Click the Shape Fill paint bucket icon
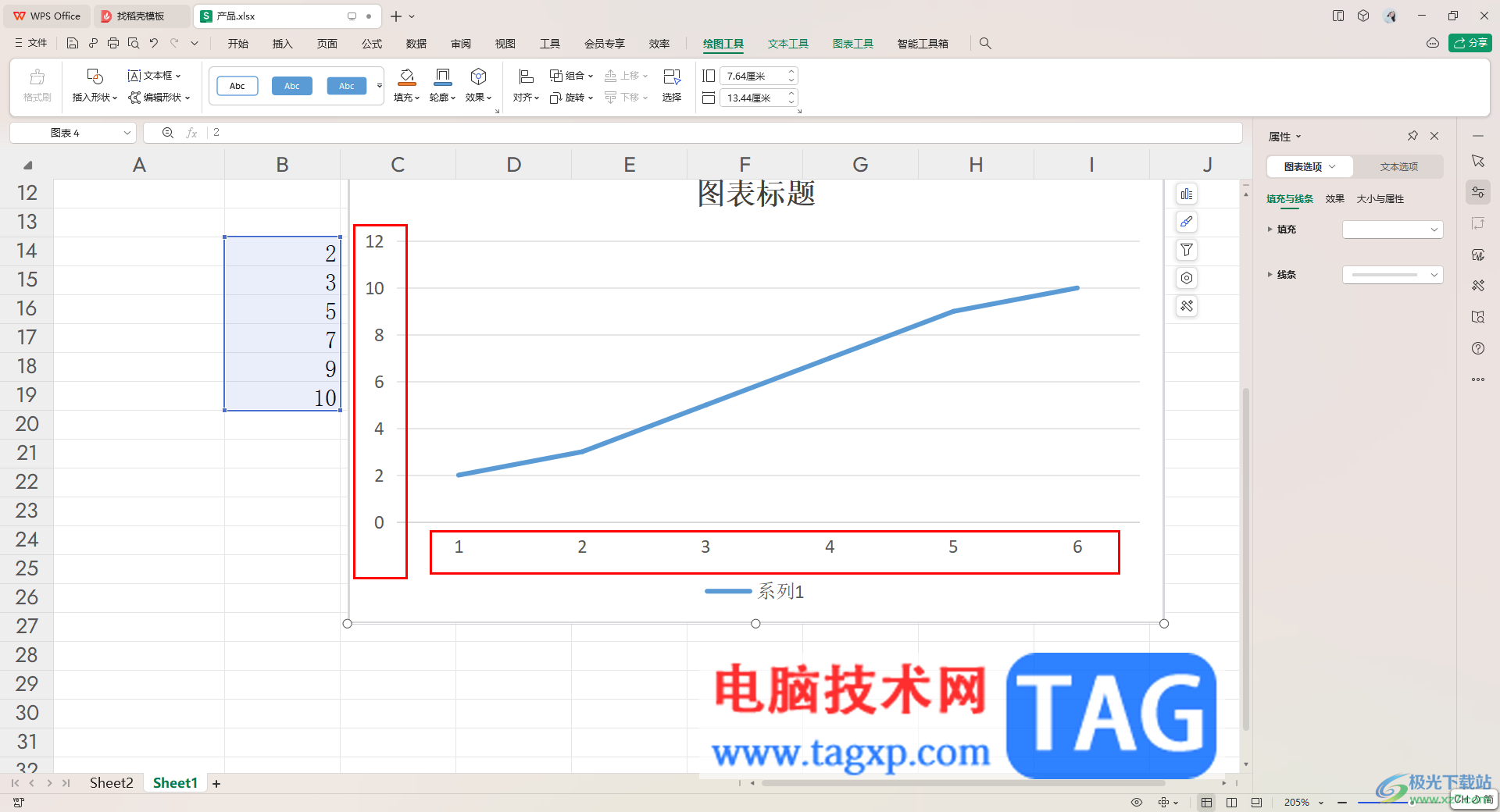This screenshot has width=1500, height=812. 406,77
